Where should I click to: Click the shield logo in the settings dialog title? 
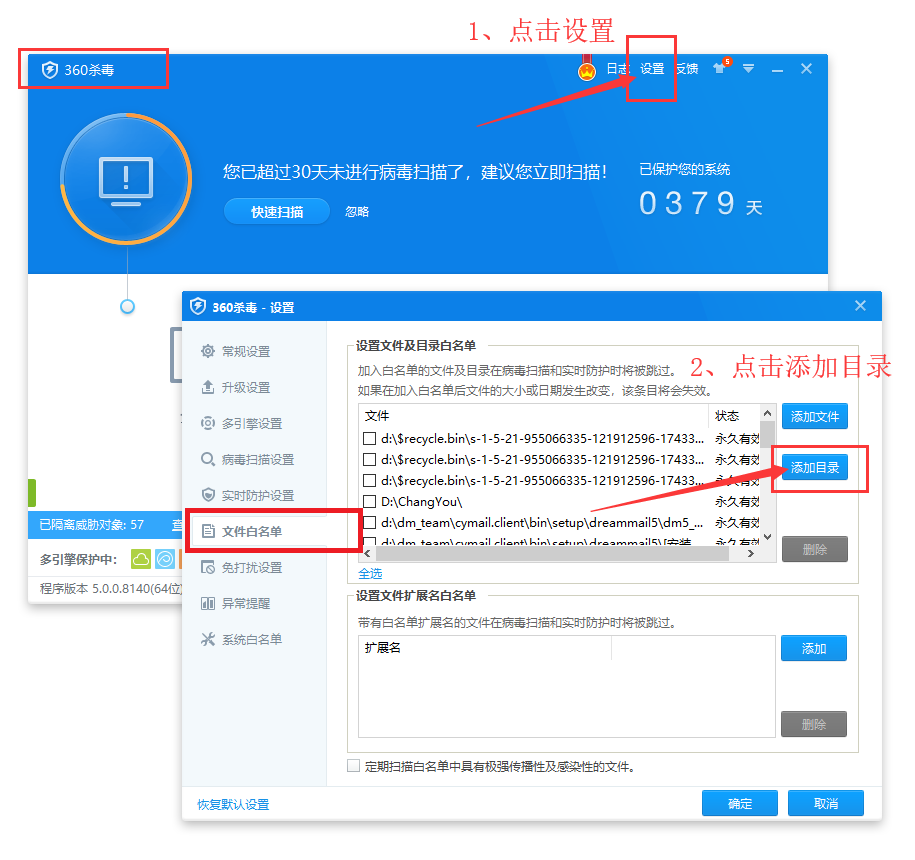[198, 306]
